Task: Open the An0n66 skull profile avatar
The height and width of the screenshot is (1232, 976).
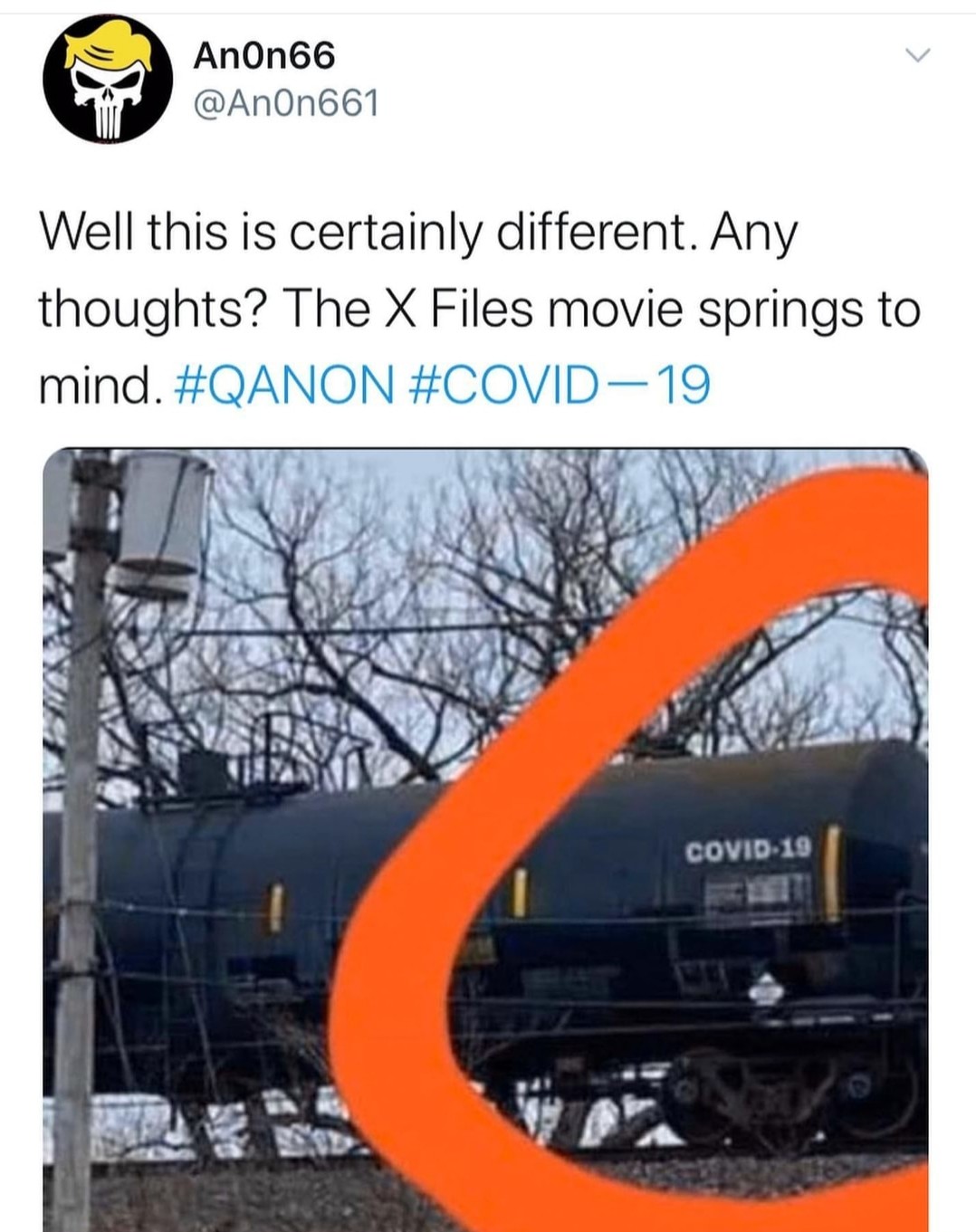Action: pos(108,79)
